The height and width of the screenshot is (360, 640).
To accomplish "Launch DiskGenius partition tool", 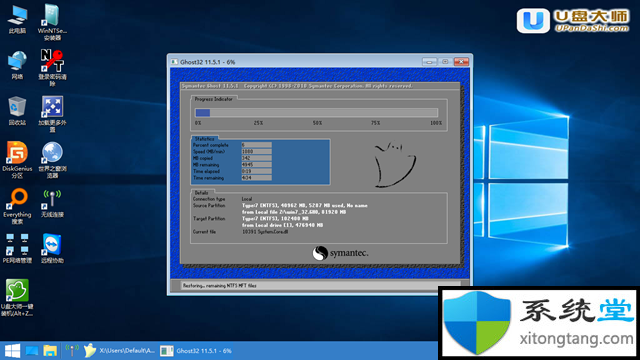I will [17, 160].
